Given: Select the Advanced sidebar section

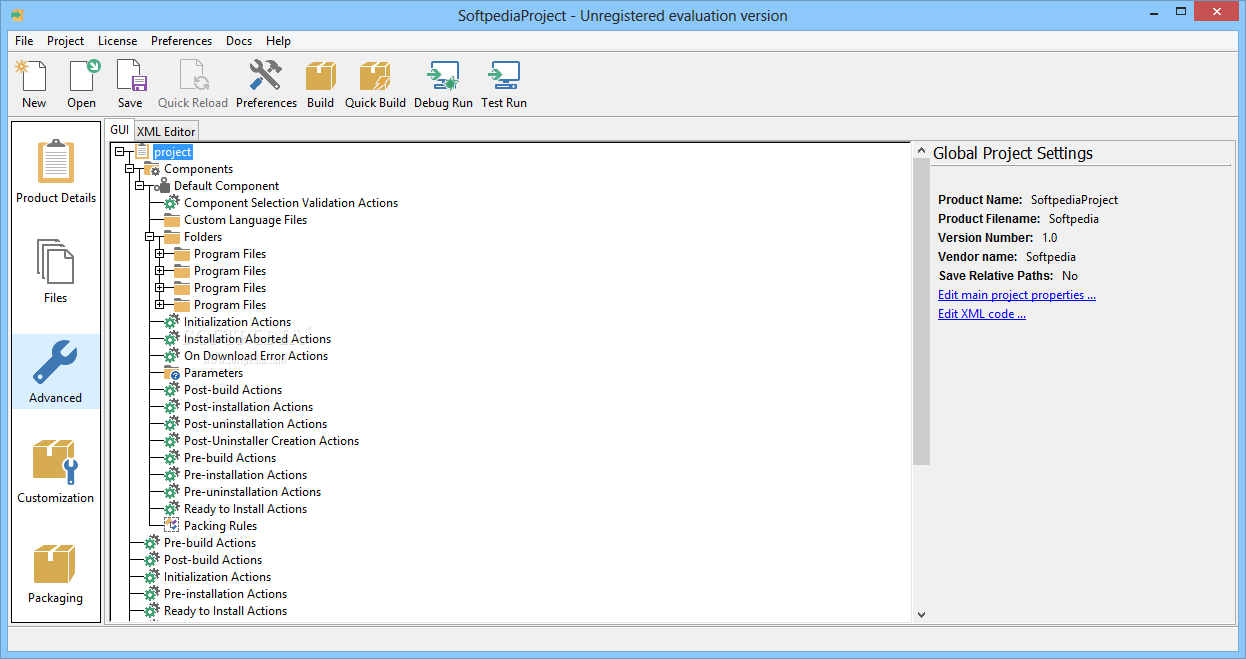Looking at the screenshot, I should (x=56, y=371).
